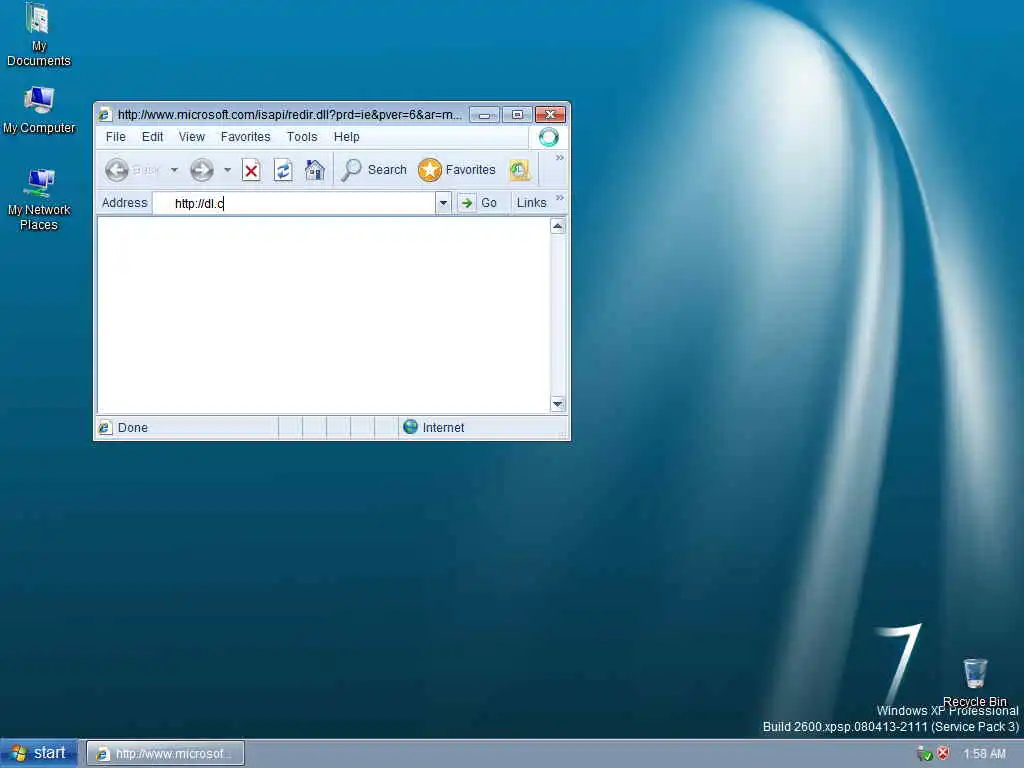The height and width of the screenshot is (768, 1024).
Task: Click the Links toolbar label
Action: [531, 203]
